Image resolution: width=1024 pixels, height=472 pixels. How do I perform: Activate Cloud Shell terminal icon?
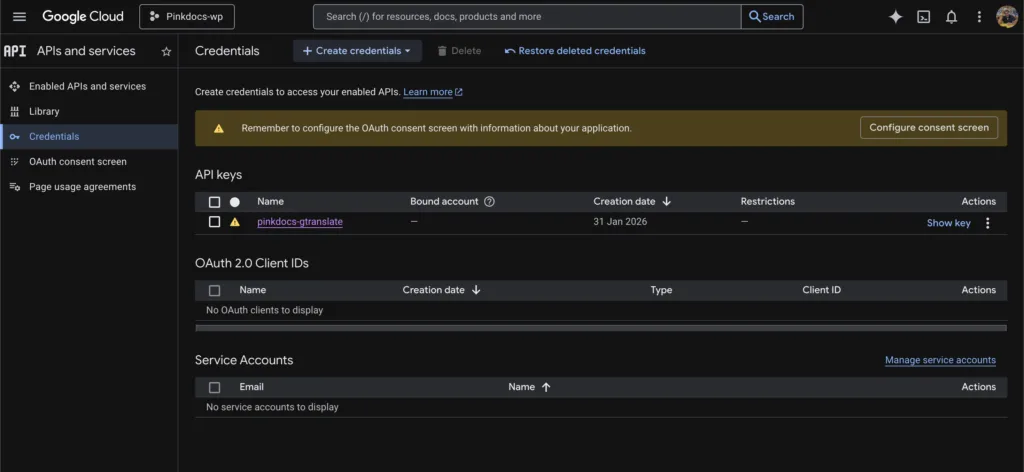[924, 17]
